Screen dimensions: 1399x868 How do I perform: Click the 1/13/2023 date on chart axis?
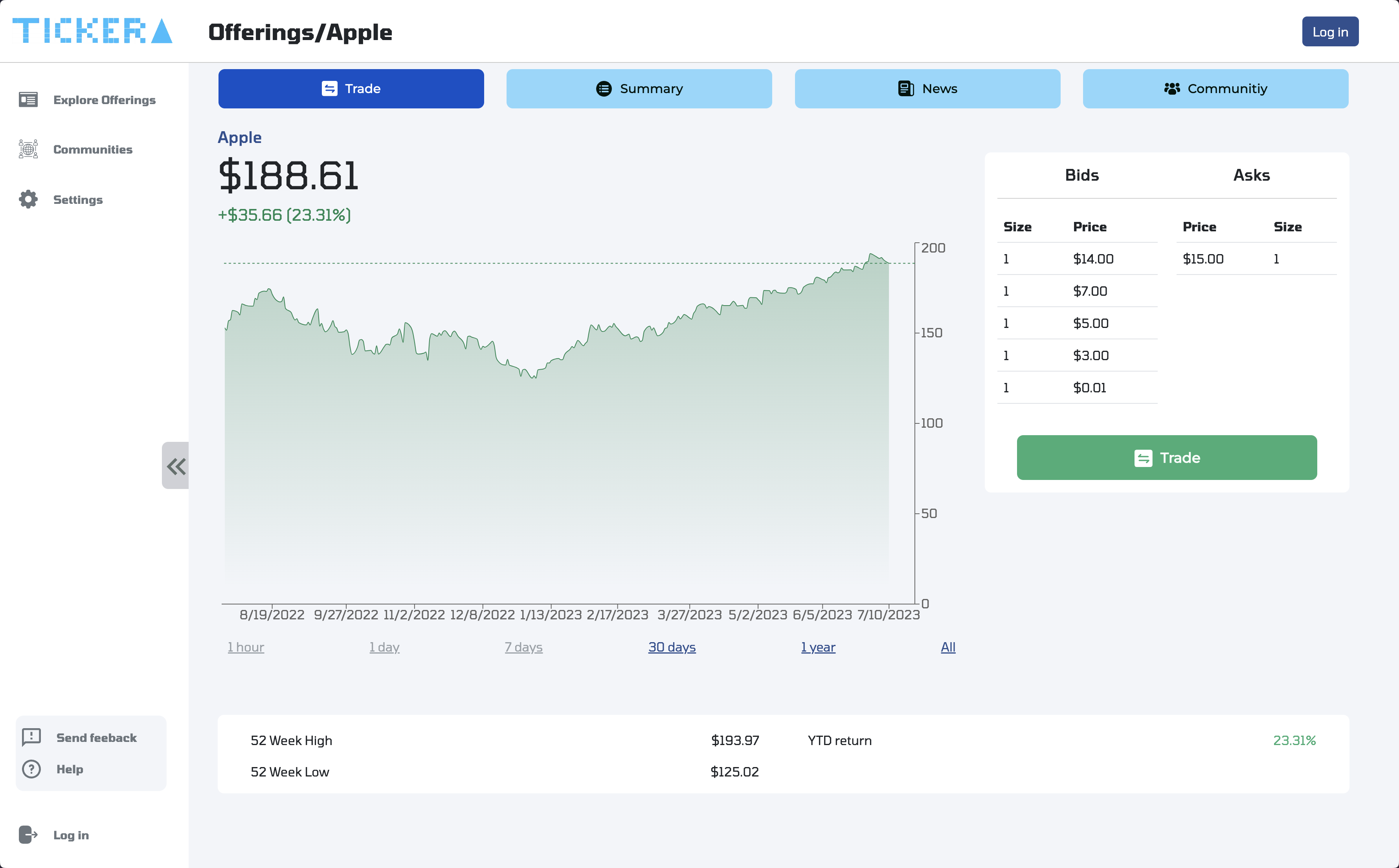[551, 615]
